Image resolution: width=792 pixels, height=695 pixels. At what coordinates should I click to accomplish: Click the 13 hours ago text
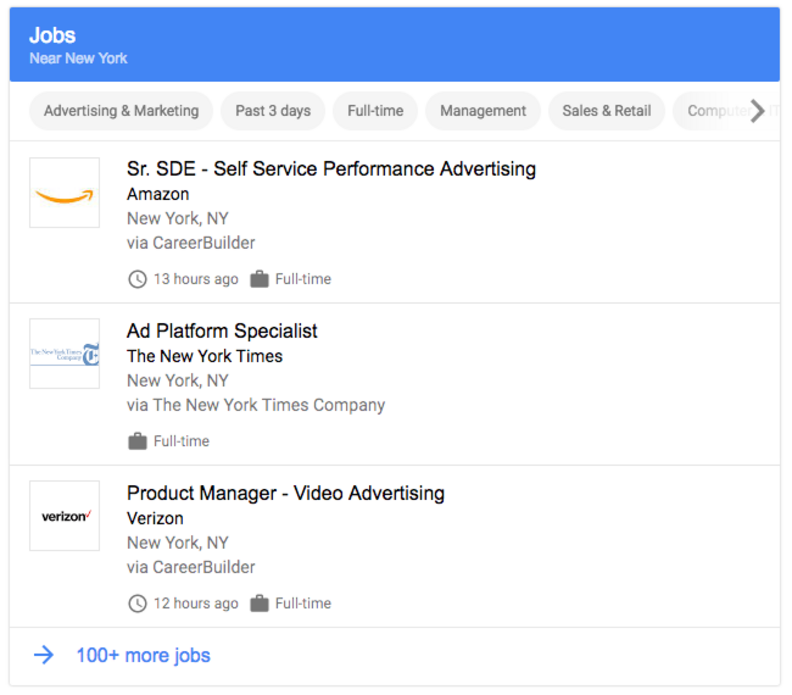(x=195, y=279)
